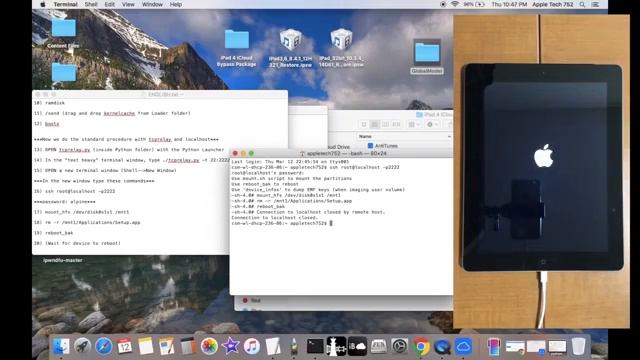Click the clock showing Thu 10:47 PM
This screenshot has width=640, height=360.
click(x=509, y=4)
